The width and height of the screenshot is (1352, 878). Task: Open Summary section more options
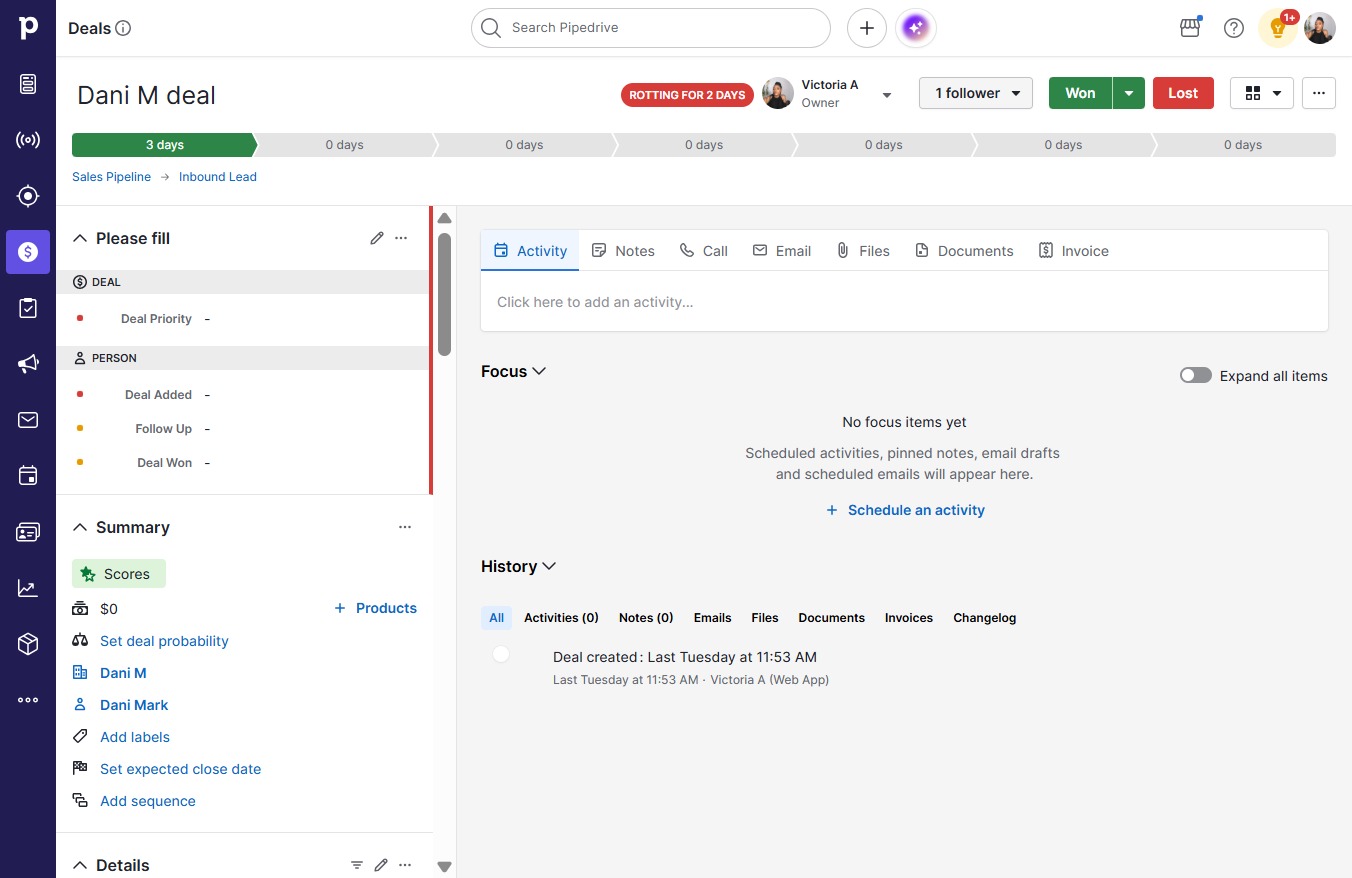(405, 527)
